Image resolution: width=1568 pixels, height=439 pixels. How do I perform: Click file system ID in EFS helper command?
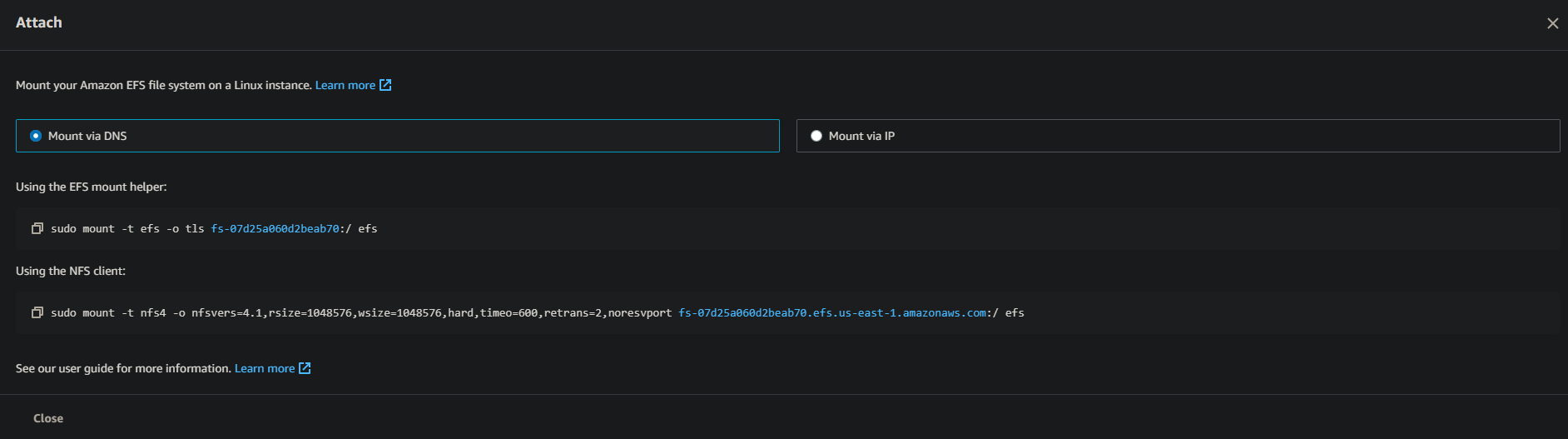click(x=275, y=228)
